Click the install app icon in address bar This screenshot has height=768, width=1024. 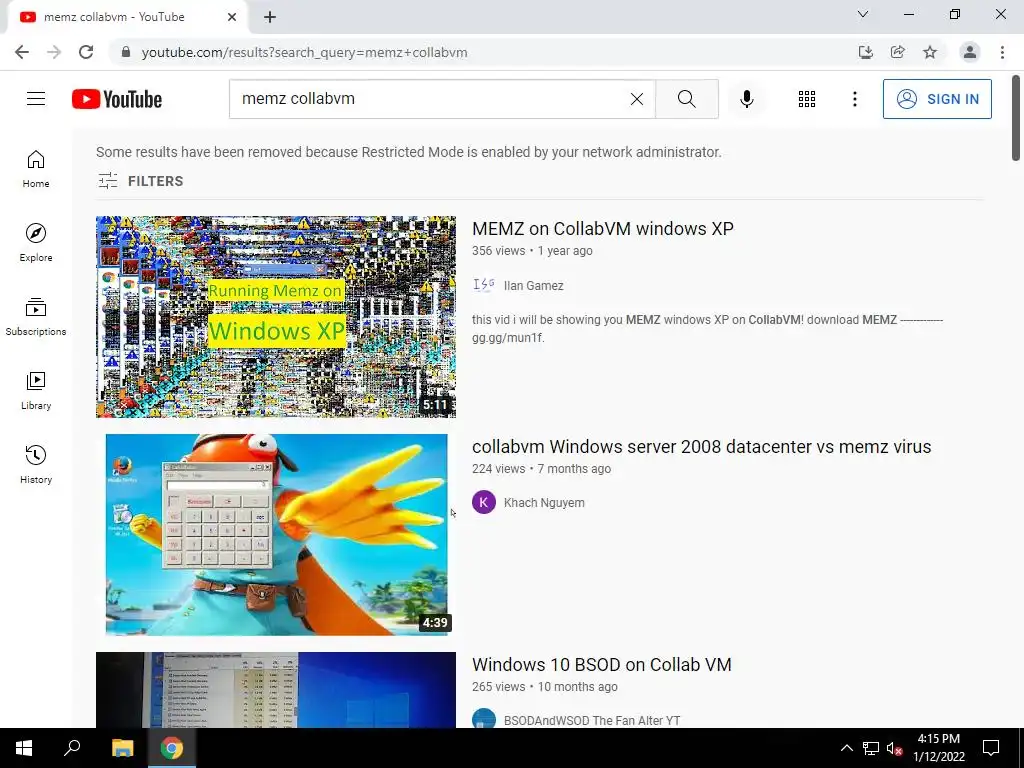pos(865,52)
